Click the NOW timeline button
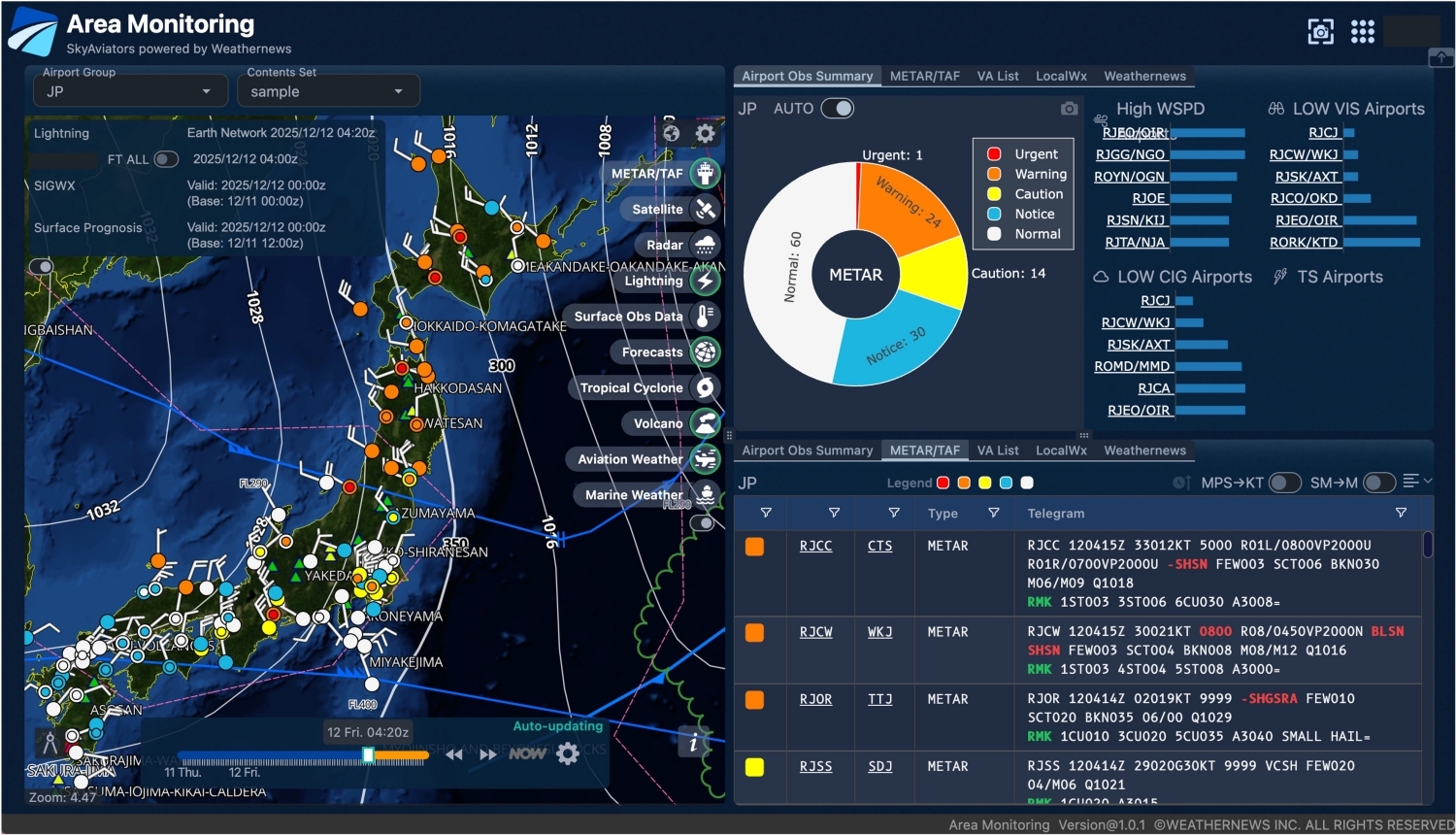Viewport: 1456px width, 835px height. click(526, 753)
